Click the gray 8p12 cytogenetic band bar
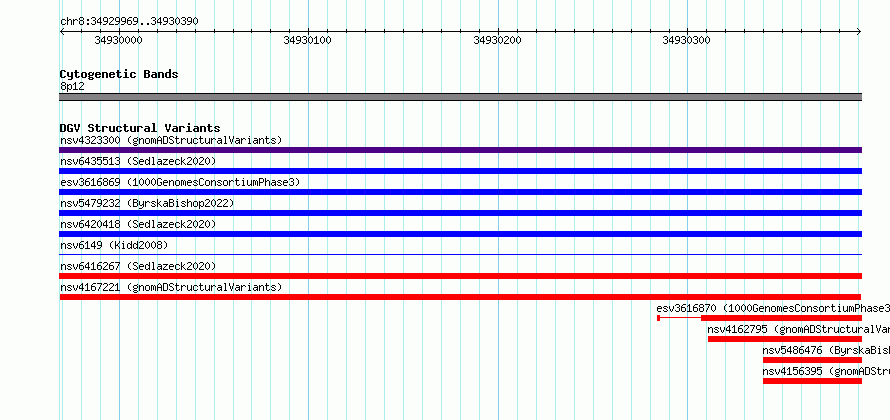The width and height of the screenshot is (890, 420). point(460,97)
